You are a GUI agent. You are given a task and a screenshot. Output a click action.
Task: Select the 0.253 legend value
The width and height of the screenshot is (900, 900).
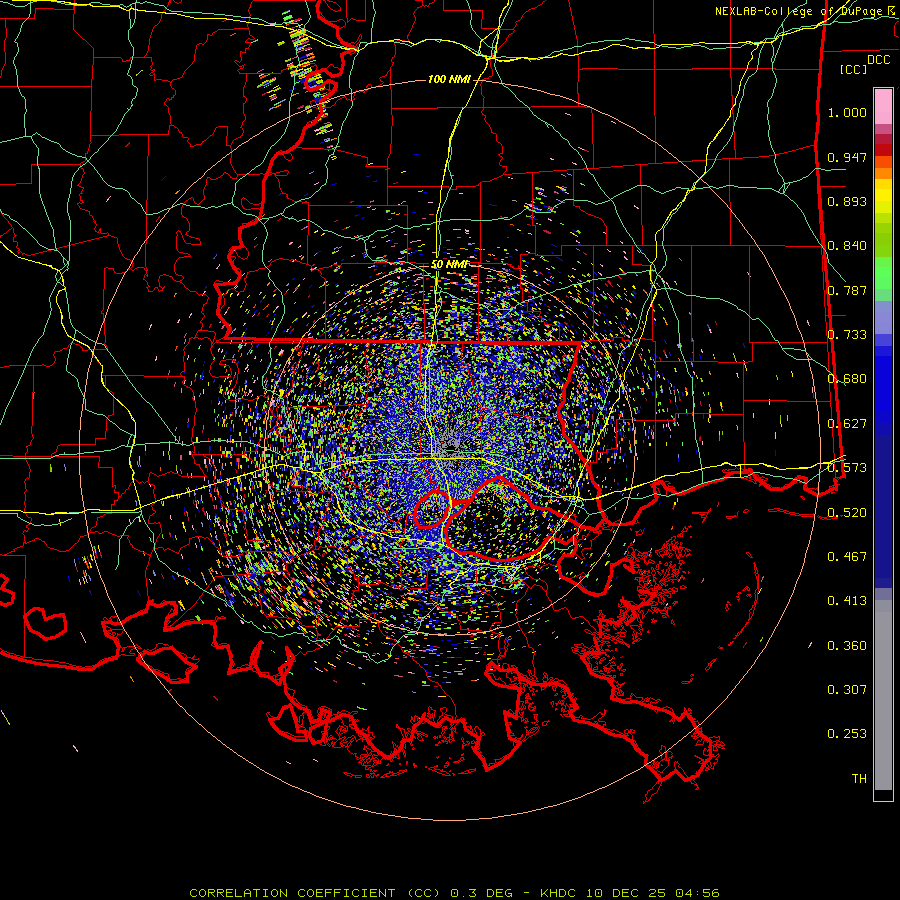[x=847, y=734]
